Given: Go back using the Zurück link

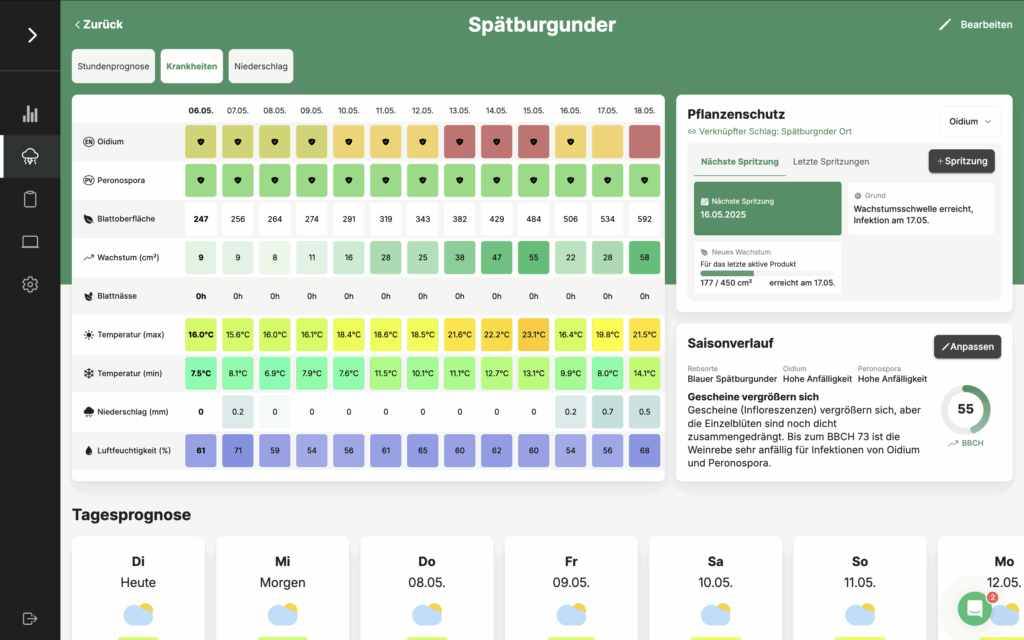Looking at the screenshot, I should click(99, 25).
